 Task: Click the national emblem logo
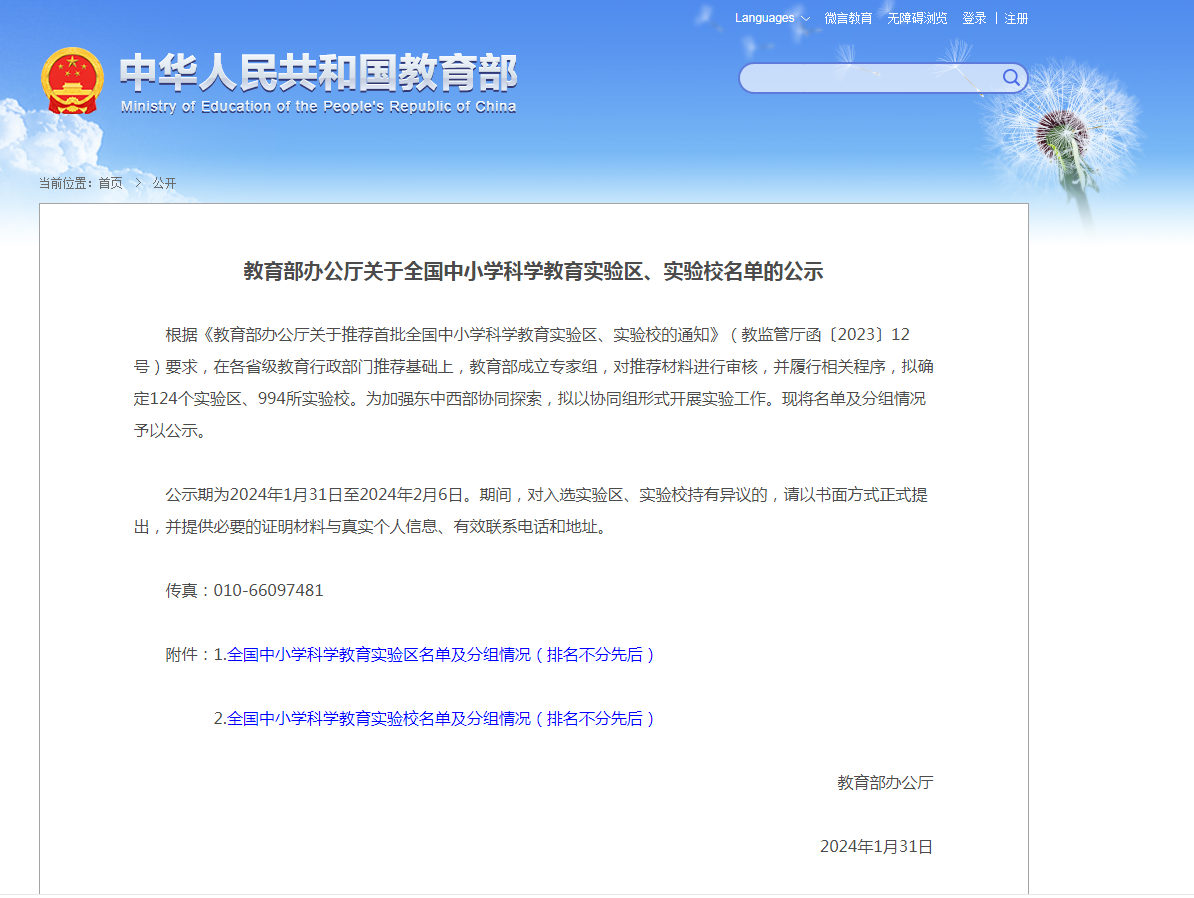[72, 81]
